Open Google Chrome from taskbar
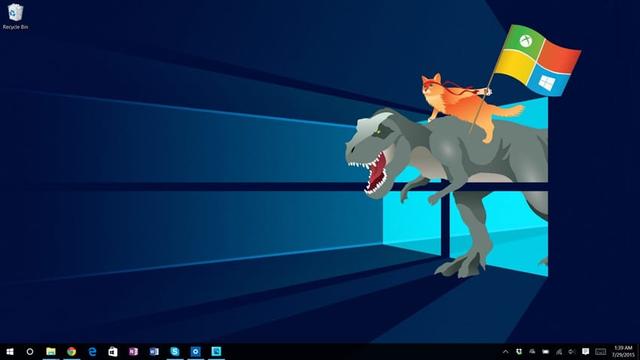Viewport: 640px width, 360px height. click(x=71, y=351)
